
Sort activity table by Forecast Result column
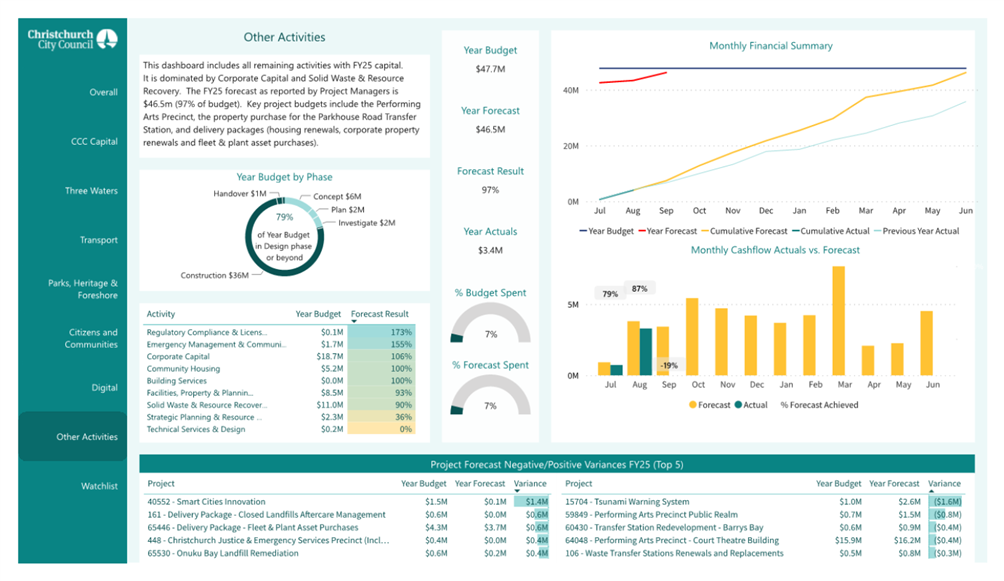(380, 314)
